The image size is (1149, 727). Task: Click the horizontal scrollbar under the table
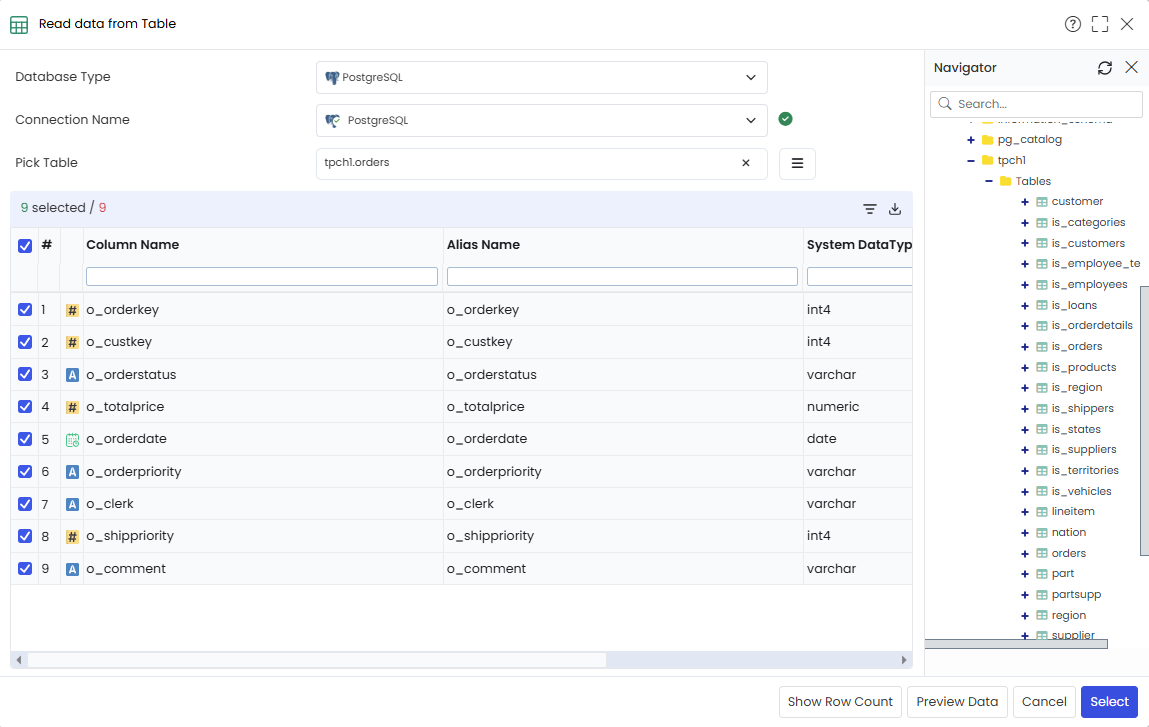pyautogui.click(x=317, y=660)
